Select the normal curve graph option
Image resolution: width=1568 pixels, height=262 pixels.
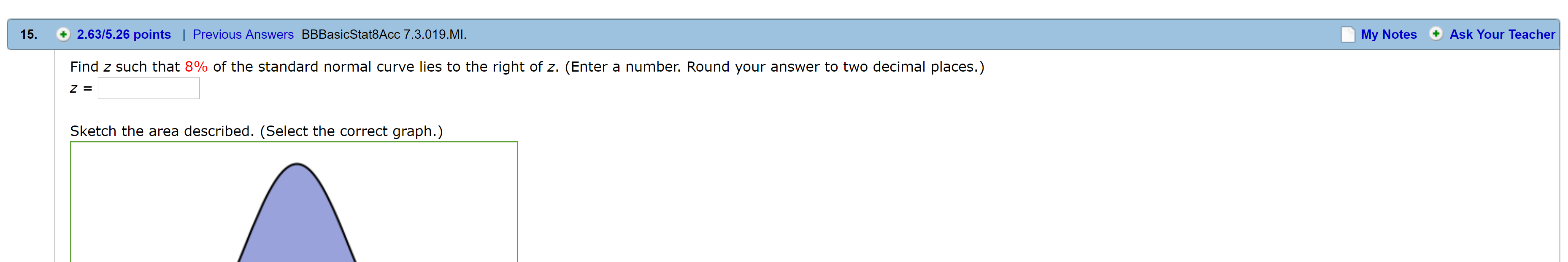click(294, 202)
